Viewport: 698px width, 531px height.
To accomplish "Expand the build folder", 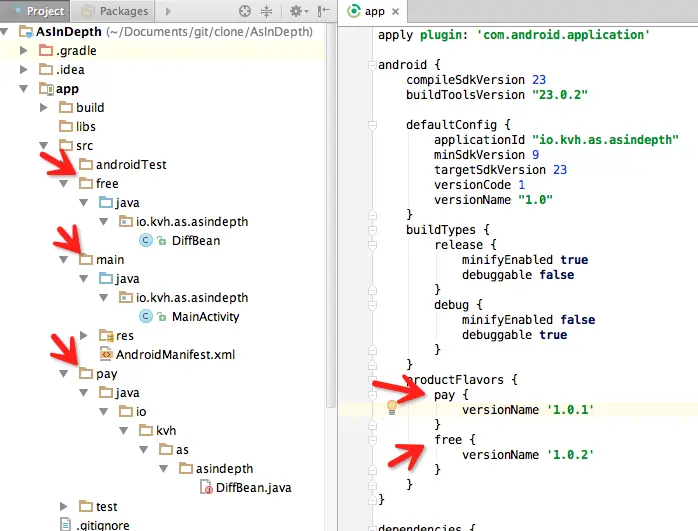I will click(x=44, y=108).
